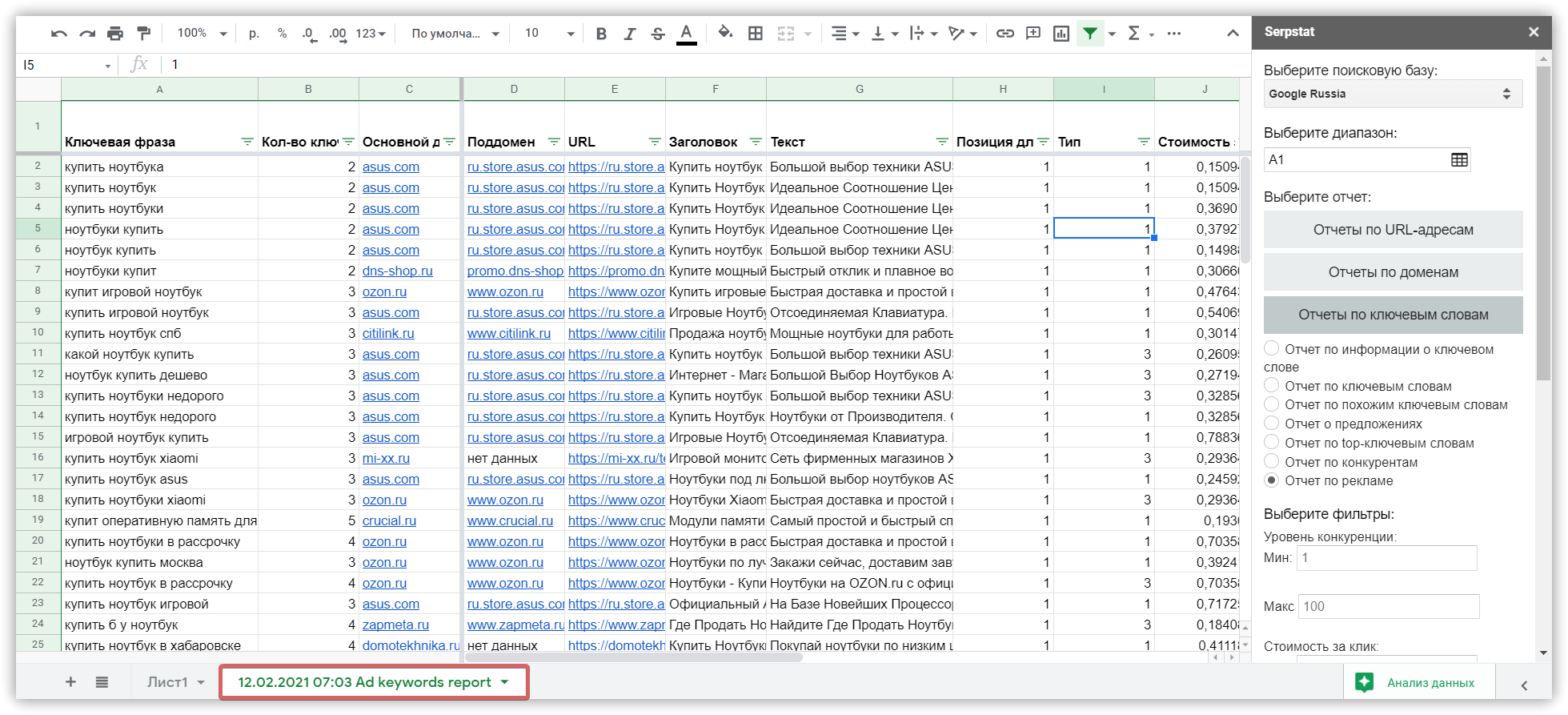Screen dimensions: 1568x715
Task: Select 'Отчет по информации о ключевом слове' radio
Action: pos(1271,348)
